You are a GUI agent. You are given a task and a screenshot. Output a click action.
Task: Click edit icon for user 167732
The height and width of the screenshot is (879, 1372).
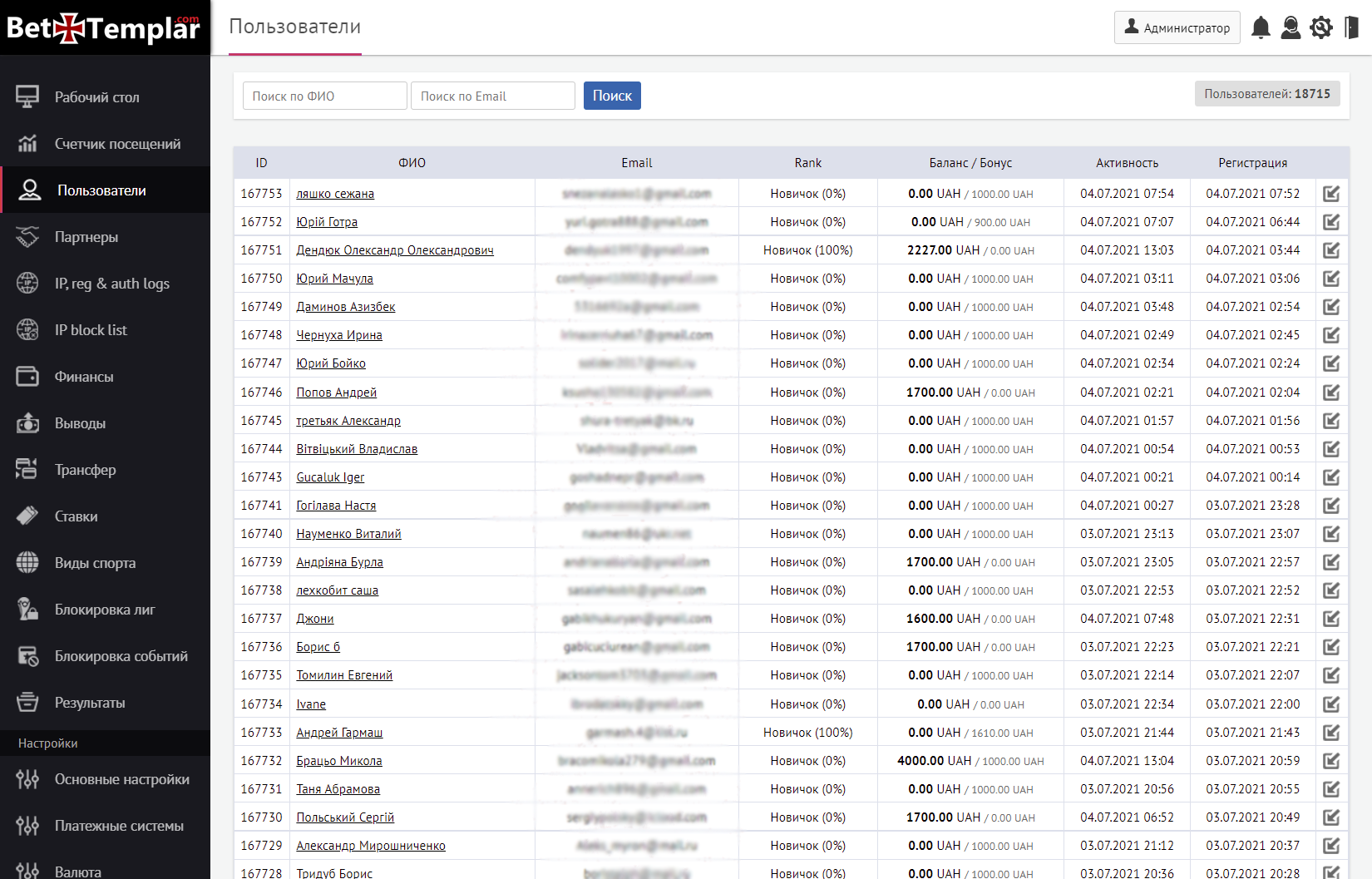pyautogui.click(x=1331, y=761)
